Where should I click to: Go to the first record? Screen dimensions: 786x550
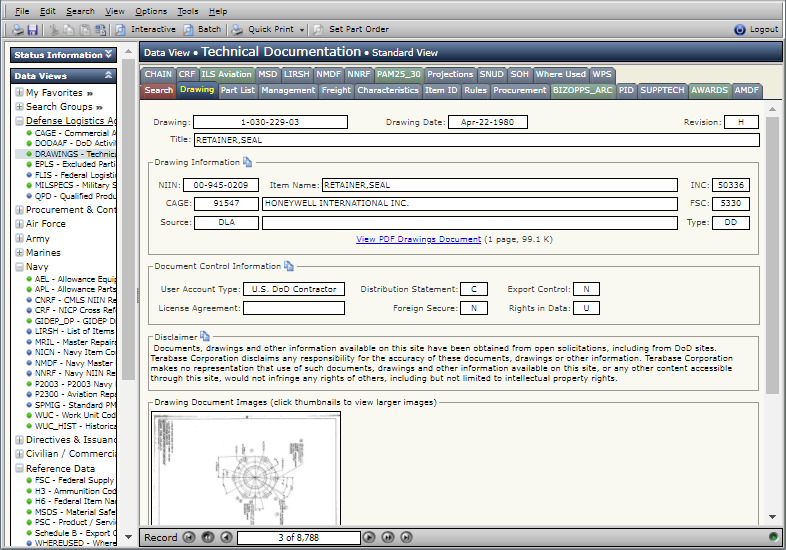[189, 537]
